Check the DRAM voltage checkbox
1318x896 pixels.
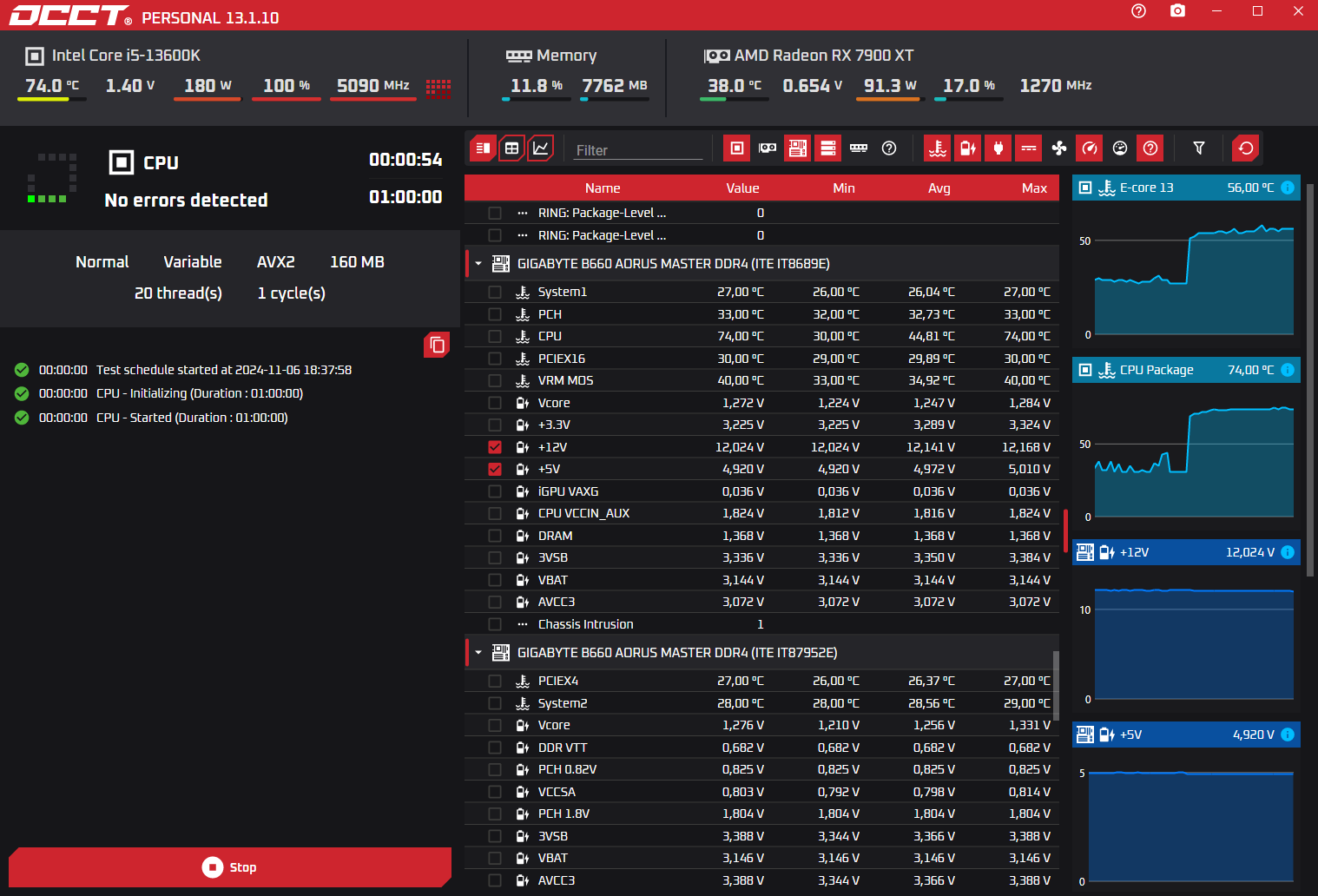(495, 536)
